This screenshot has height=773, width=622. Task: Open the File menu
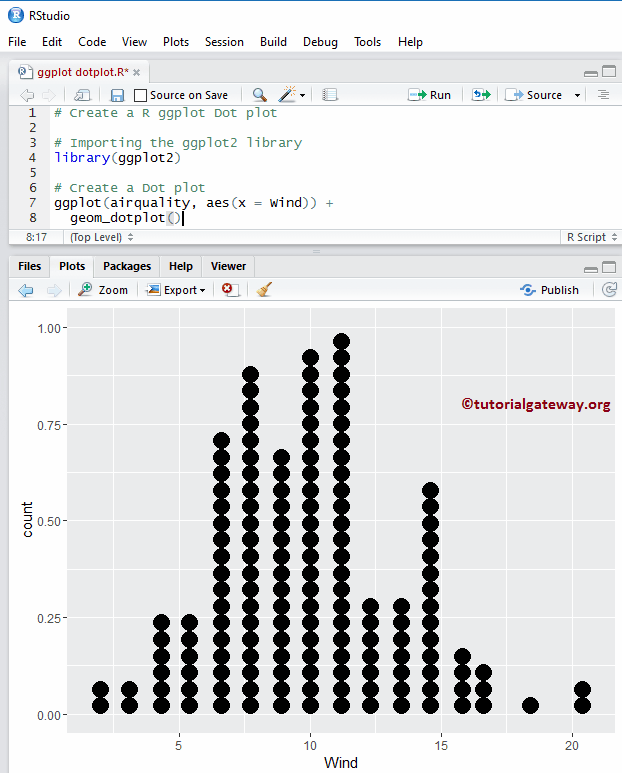coord(17,42)
